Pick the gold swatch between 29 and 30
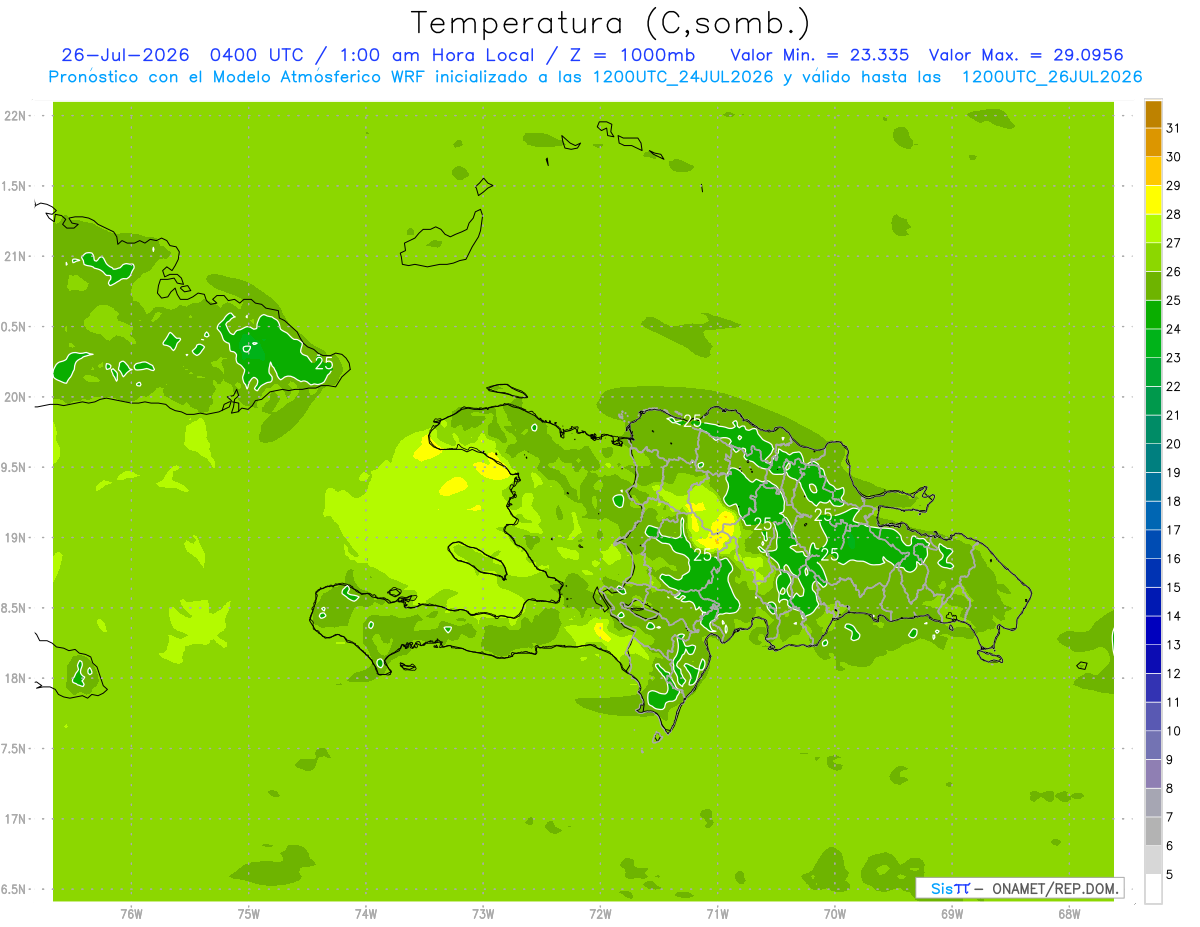The width and height of the screenshot is (1200, 927). click(x=1153, y=172)
